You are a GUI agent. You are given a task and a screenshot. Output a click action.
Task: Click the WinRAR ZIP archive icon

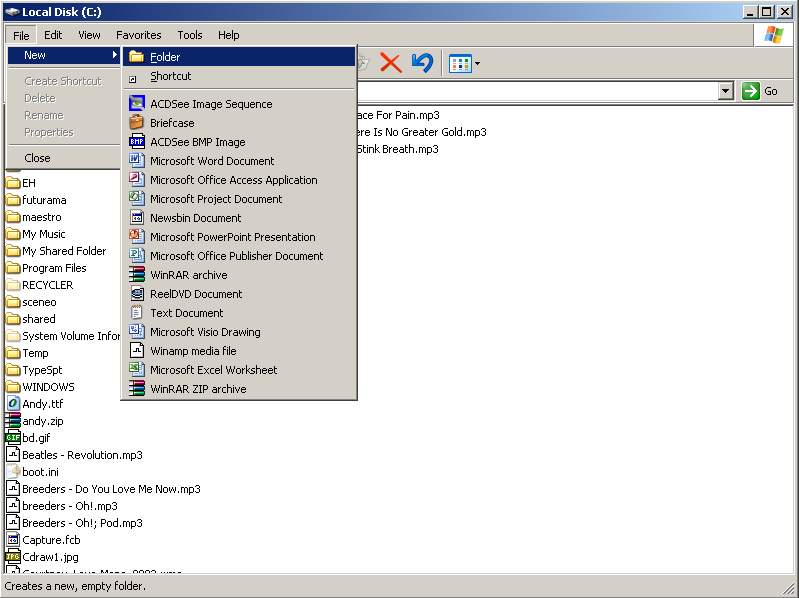pos(137,389)
